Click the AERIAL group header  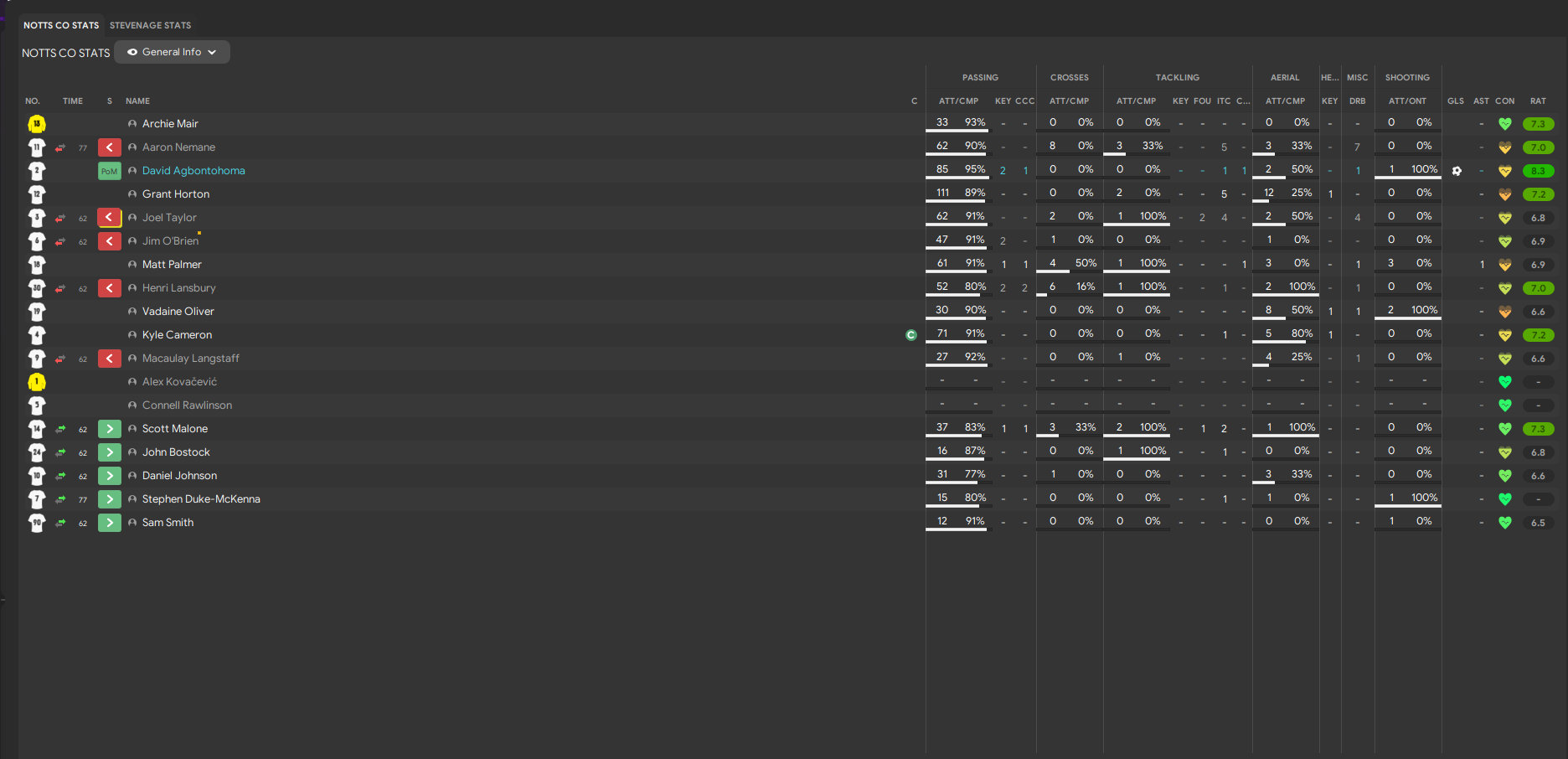click(1285, 77)
